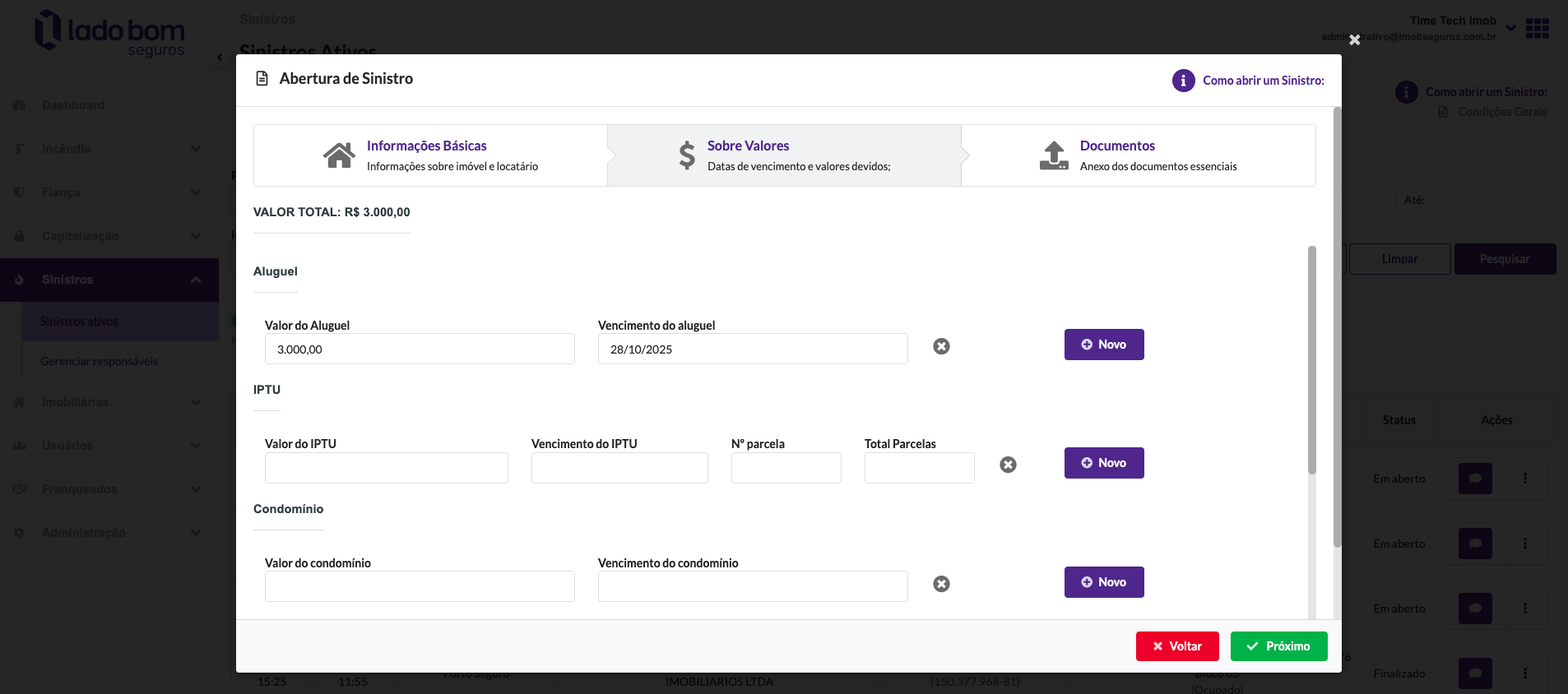This screenshot has width=1568, height=694.
Task: Close the Abertura de Sinistro modal
Action: pyautogui.click(x=1354, y=39)
